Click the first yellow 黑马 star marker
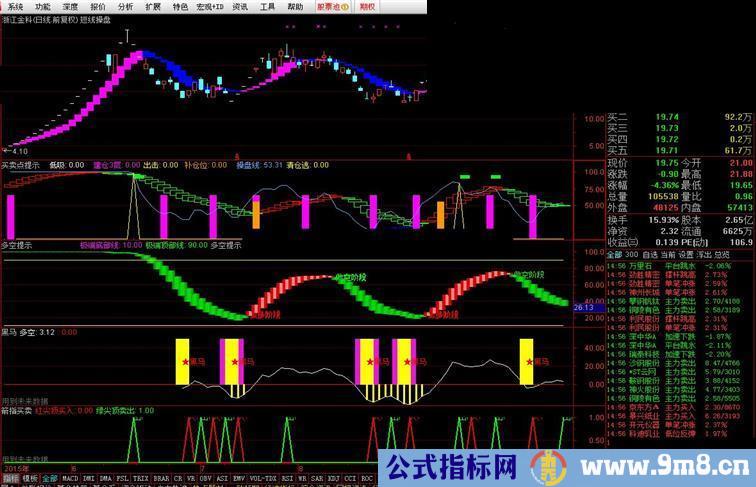 click(182, 361)
